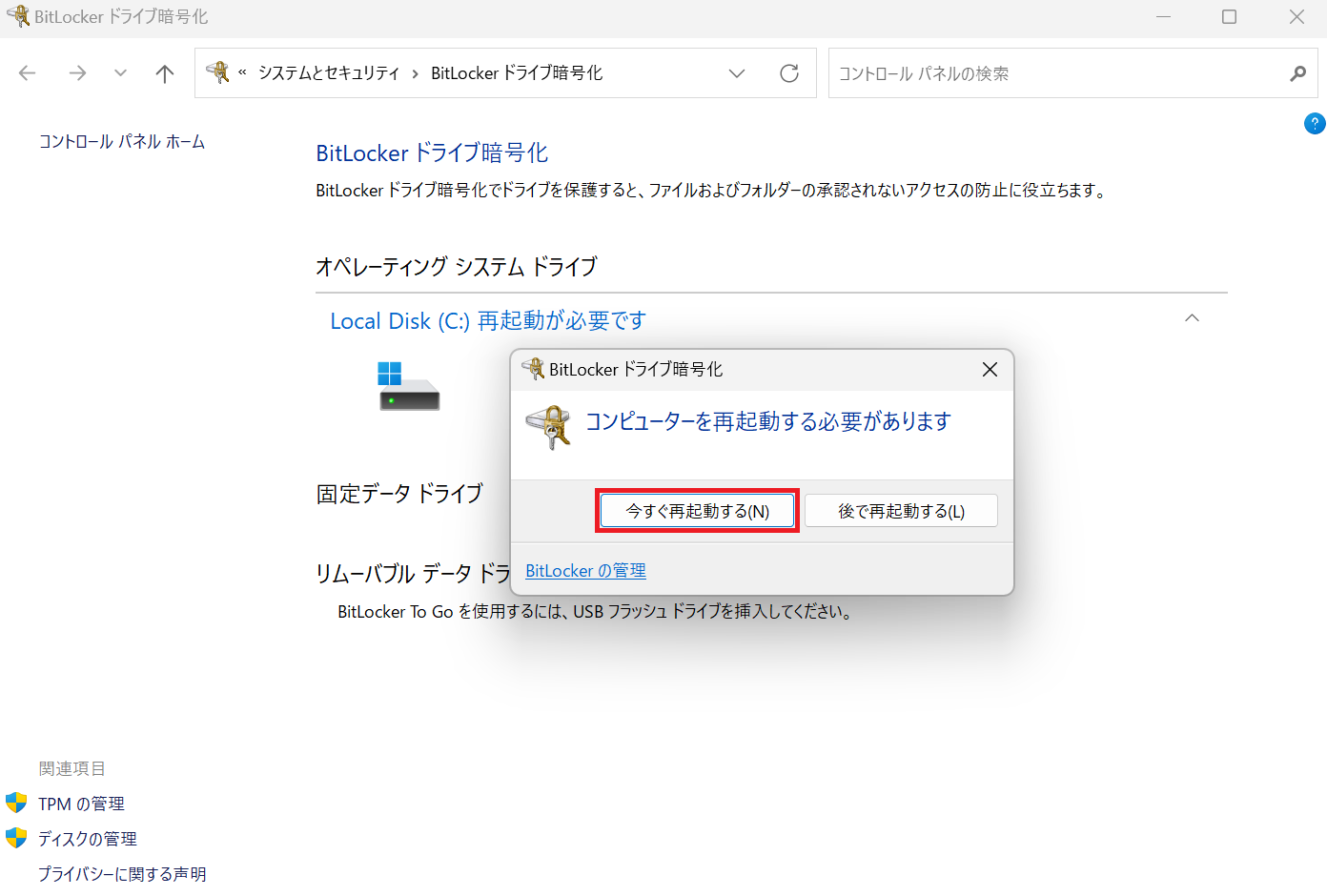The width and height of the screenshot is (1327, 896).
Task: Minimize the BitLocker main window
Action: click(1163, 17)
